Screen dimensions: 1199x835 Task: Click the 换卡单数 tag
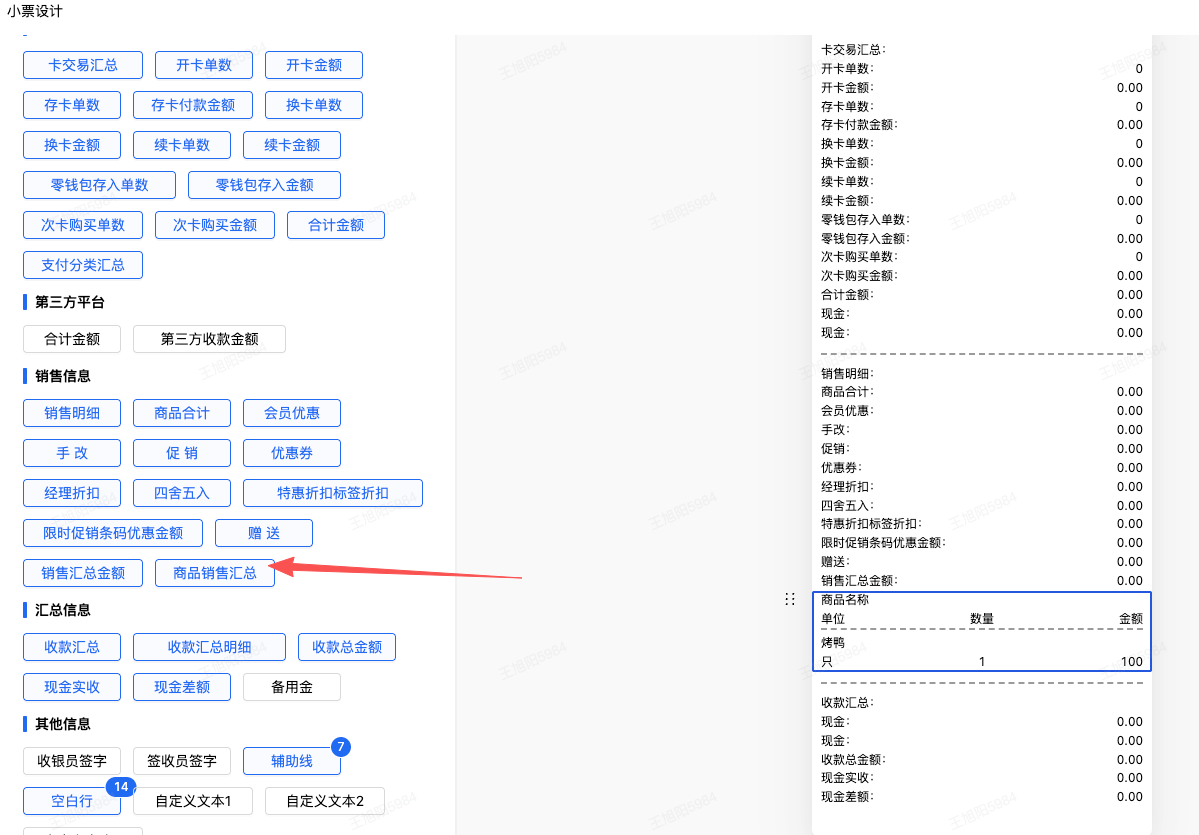coord(314,105)
